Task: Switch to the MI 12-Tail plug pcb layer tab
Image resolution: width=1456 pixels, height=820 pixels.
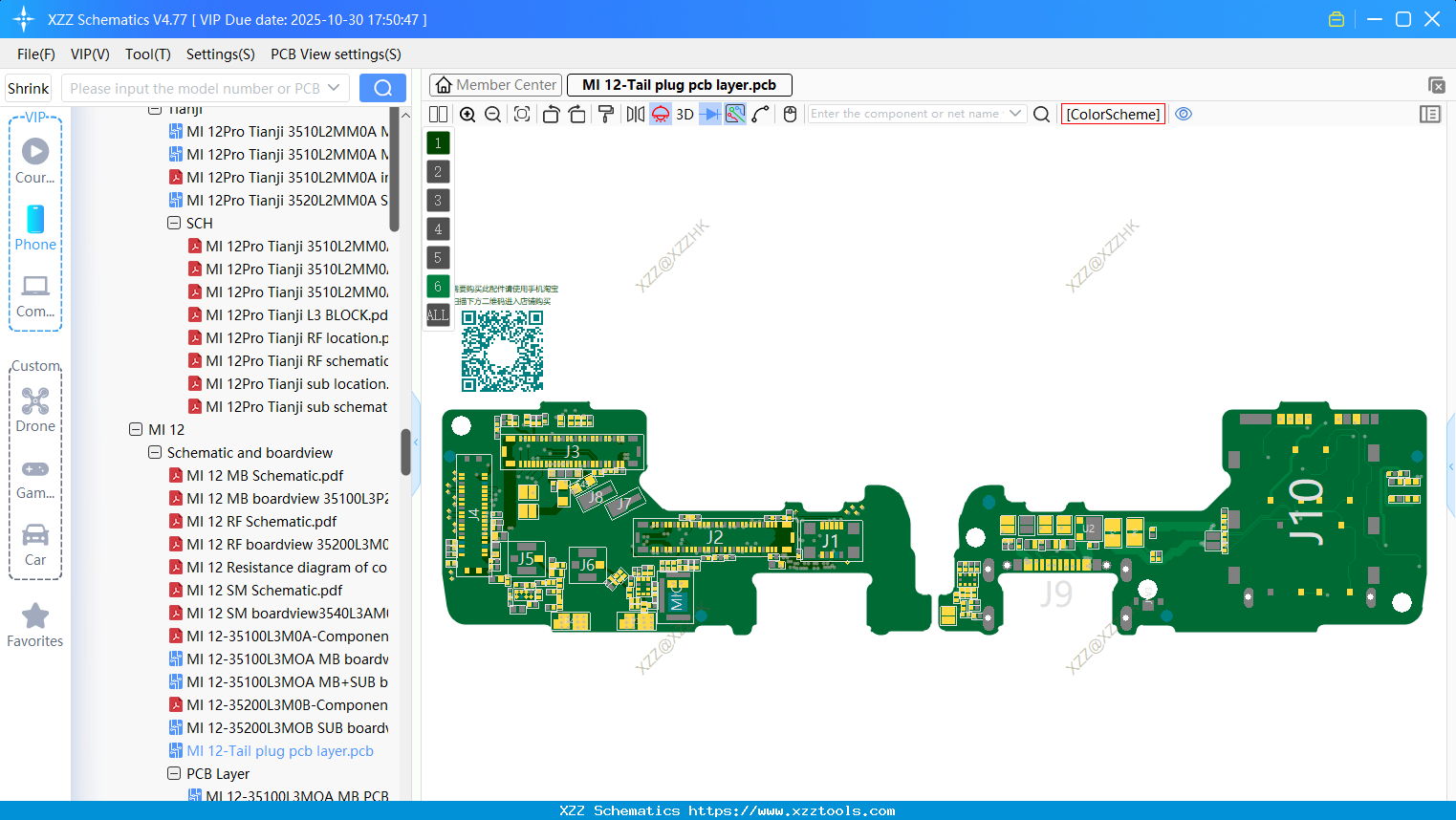Action: click(x=679, y=85)
